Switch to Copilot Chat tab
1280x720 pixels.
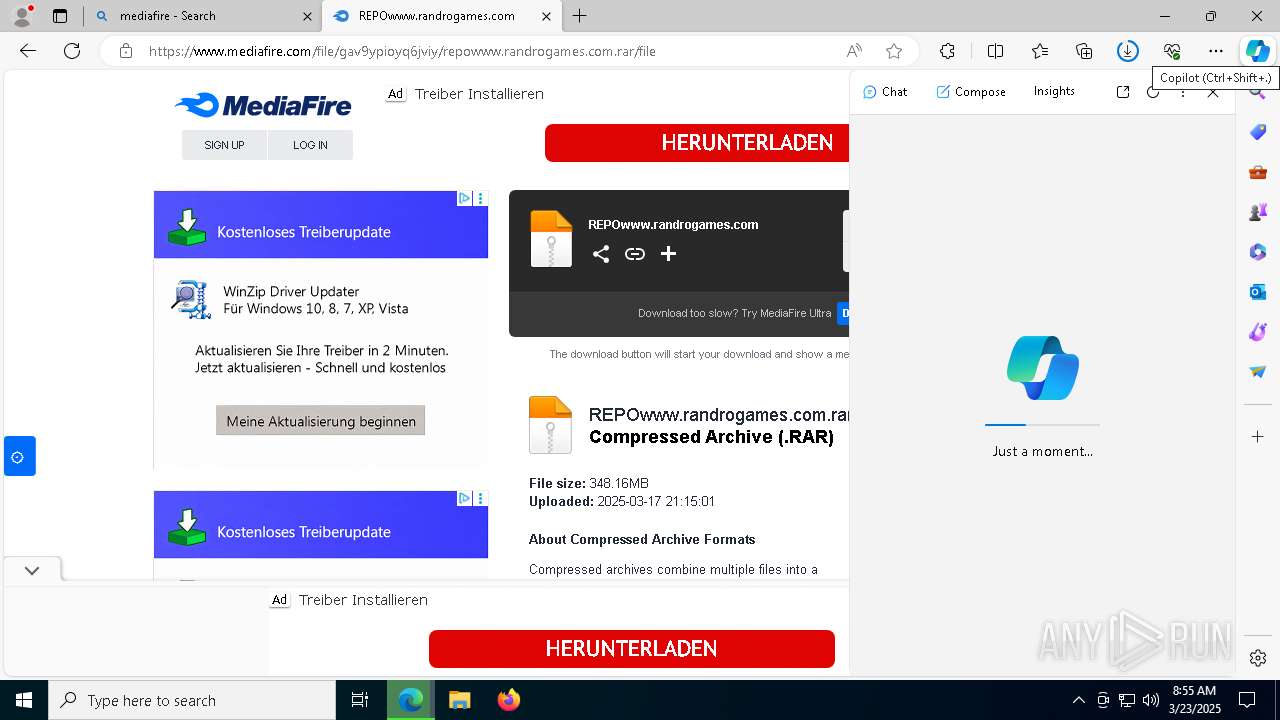tap(885, 92)
